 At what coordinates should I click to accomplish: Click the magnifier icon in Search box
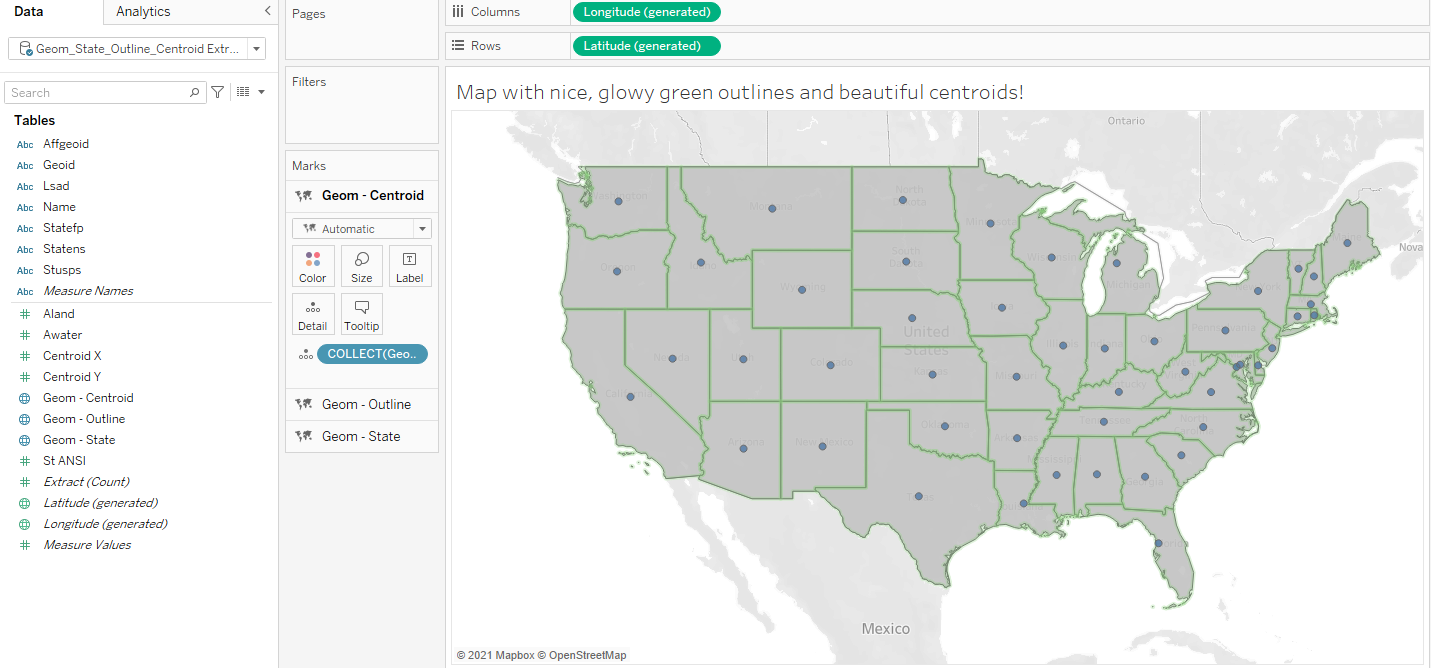pos(195,93)
